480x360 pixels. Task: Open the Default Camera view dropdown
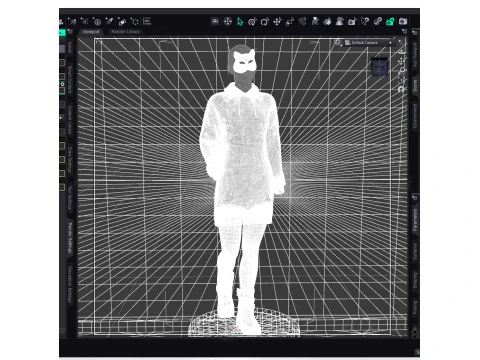click(369, 43)
